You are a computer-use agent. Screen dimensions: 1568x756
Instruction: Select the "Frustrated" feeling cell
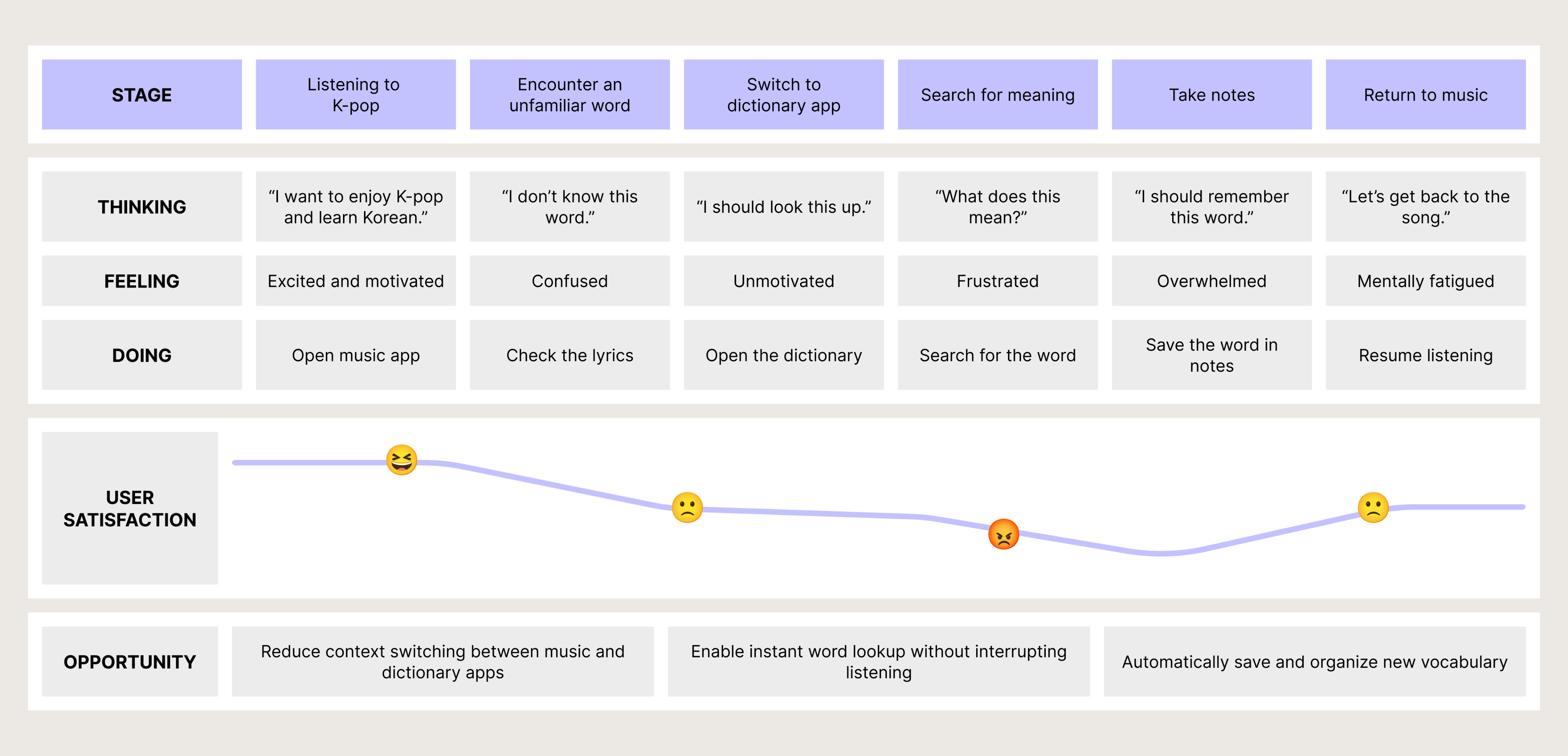997,281
